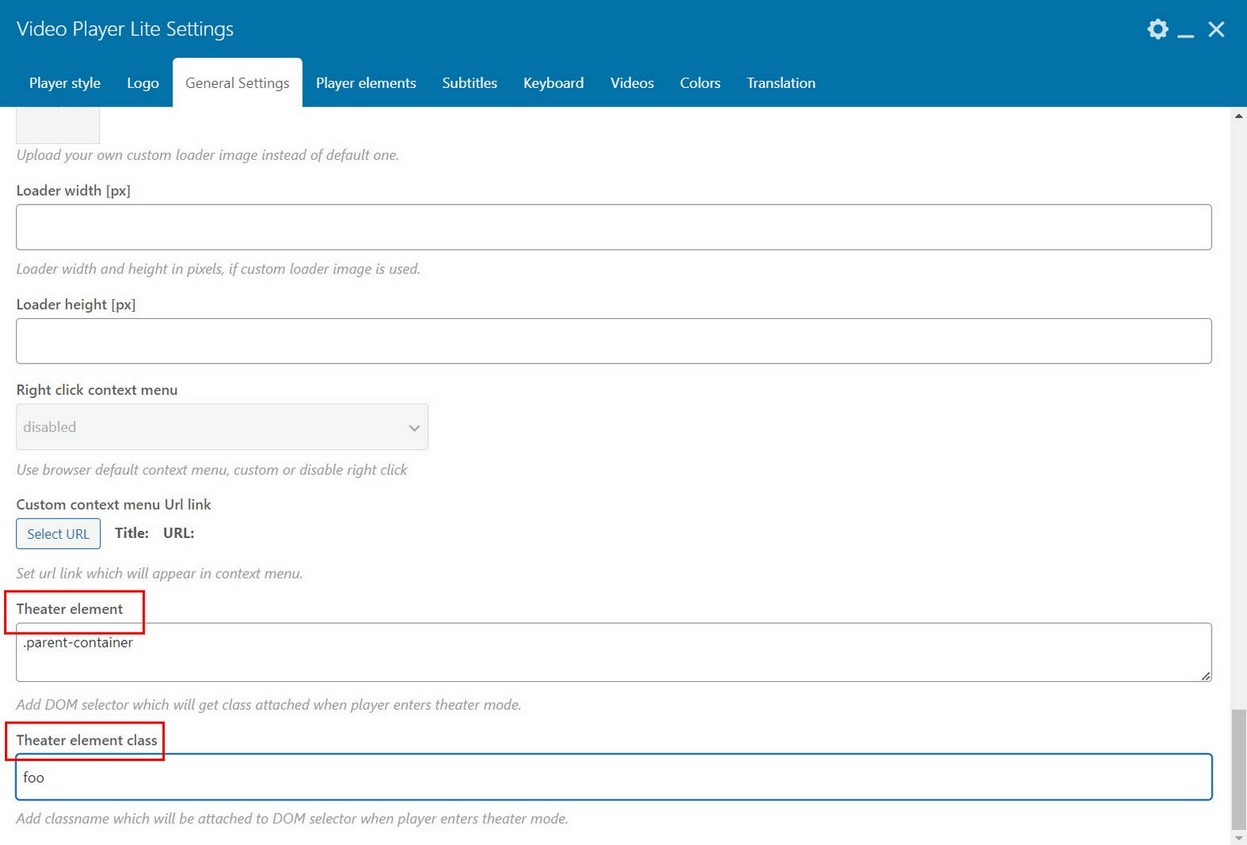The width and height of the screenshot is (1247, 845).
Task: Go to the Translation tab
Action: (x=781, y=83)
